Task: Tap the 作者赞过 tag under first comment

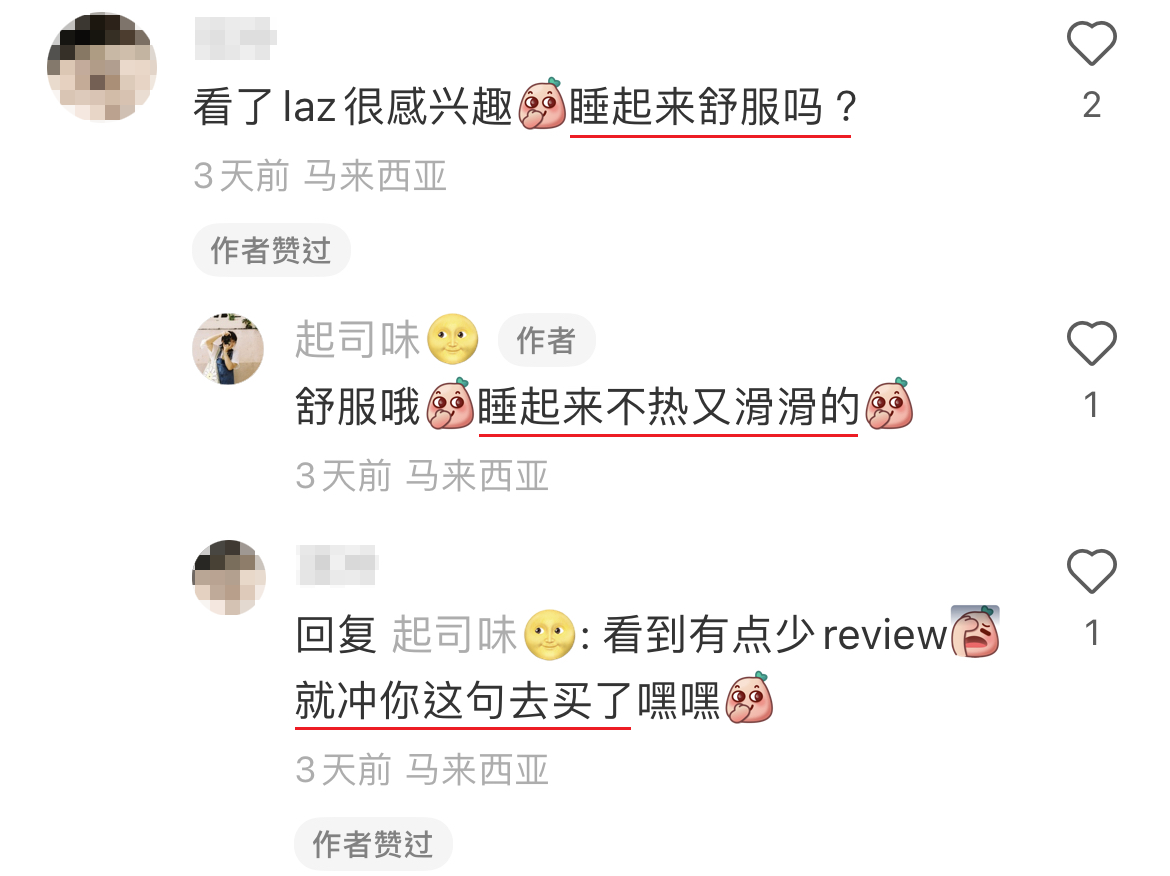Action: [271, 250]
